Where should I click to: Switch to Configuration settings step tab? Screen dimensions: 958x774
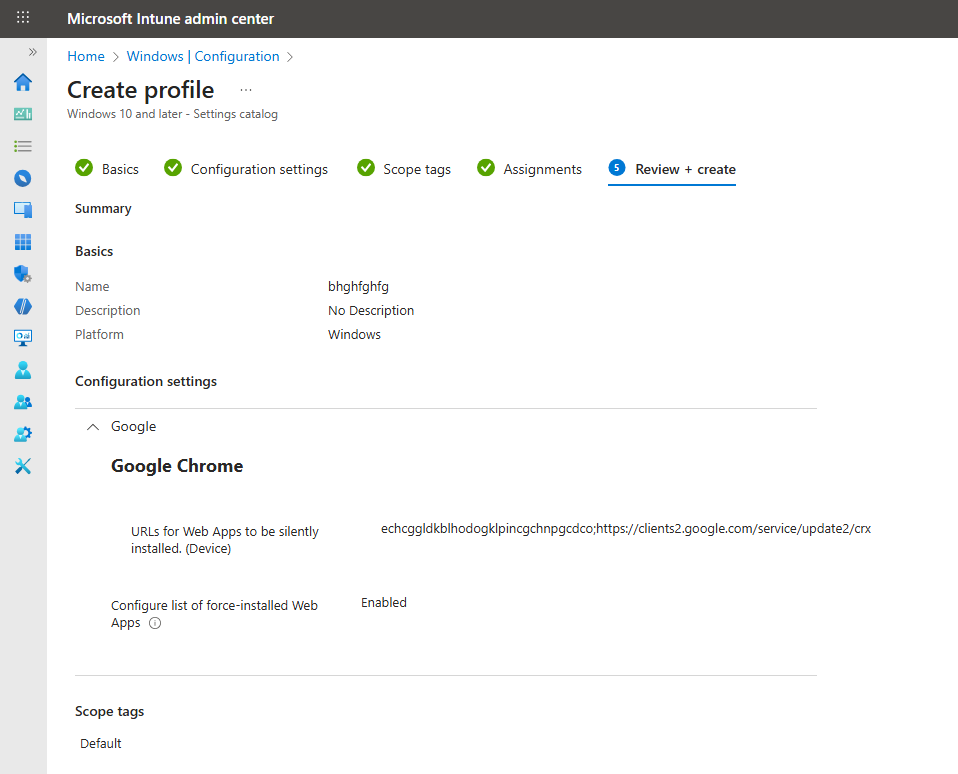pos(246,169)
